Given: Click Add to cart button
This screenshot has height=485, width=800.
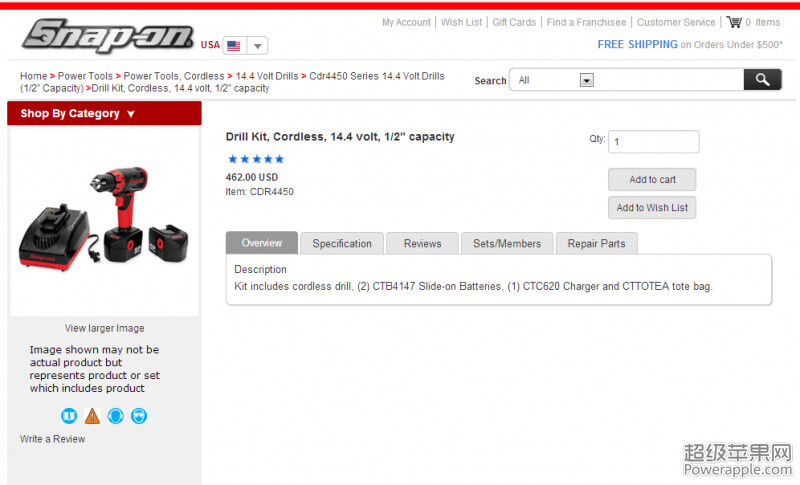Looking at the screenshot, I should coord(652,180).
